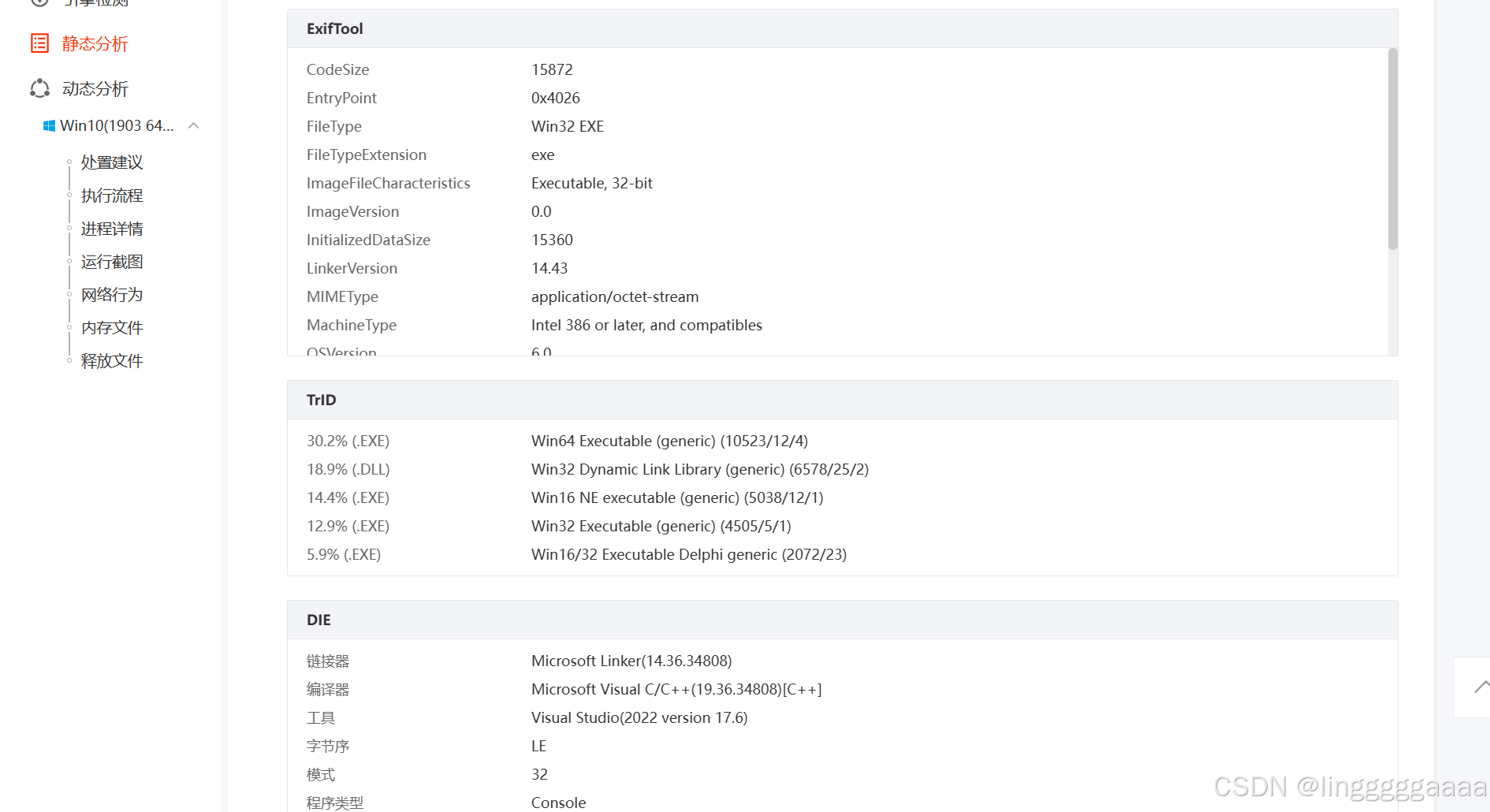Go to 释放文件 section
The image size is (1490, 812).
112,361
